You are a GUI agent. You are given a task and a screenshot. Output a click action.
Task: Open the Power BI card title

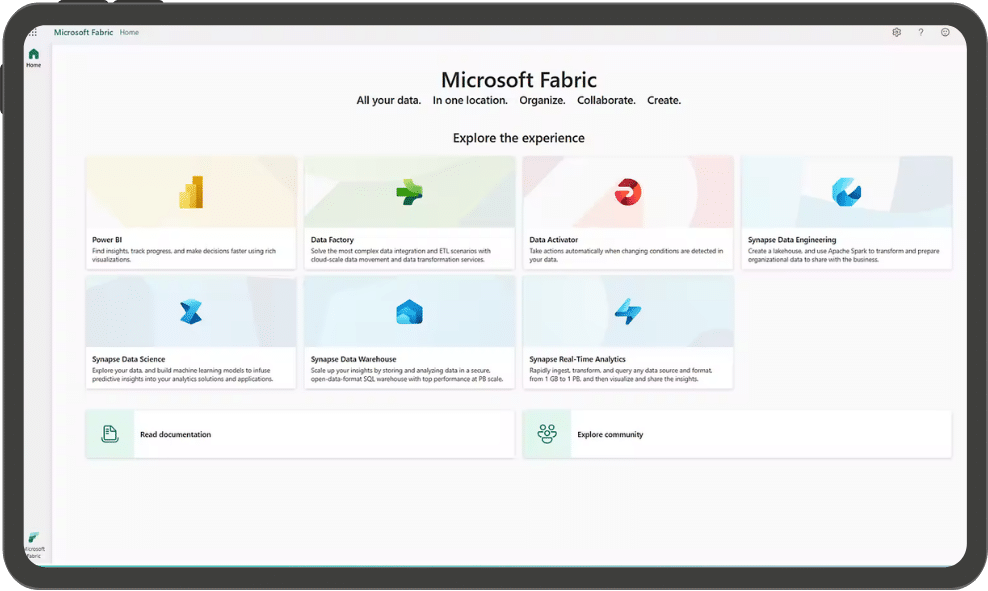pos(107,240)
